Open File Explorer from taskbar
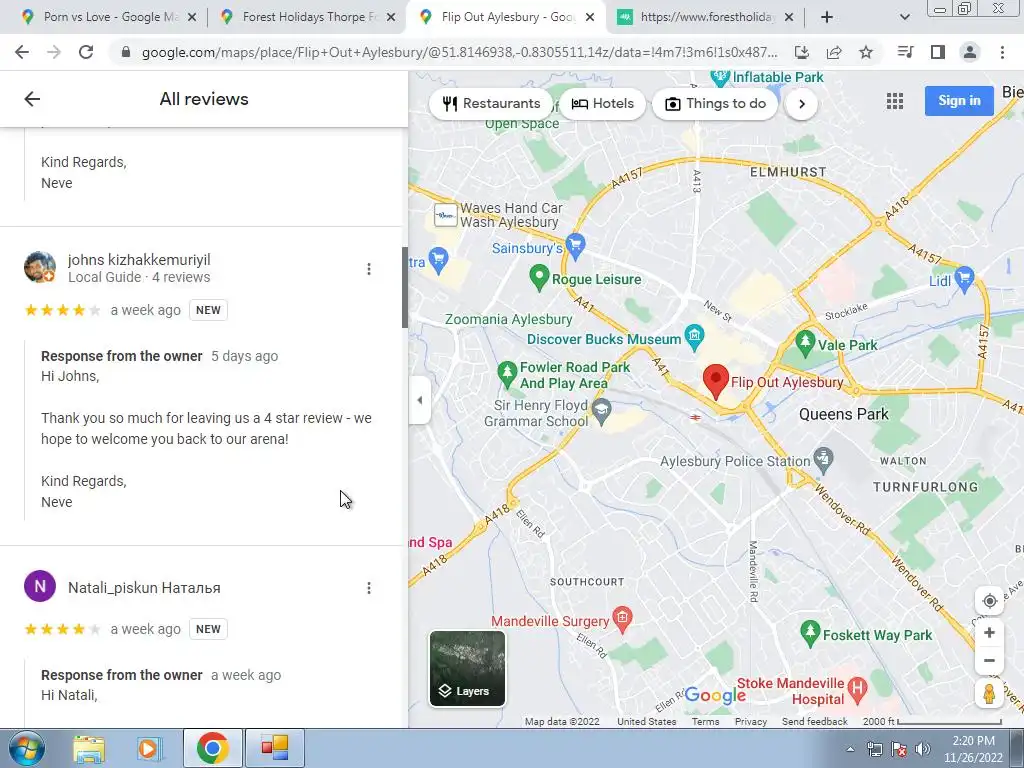The image size is (1024, 768). tap(89, 748)
